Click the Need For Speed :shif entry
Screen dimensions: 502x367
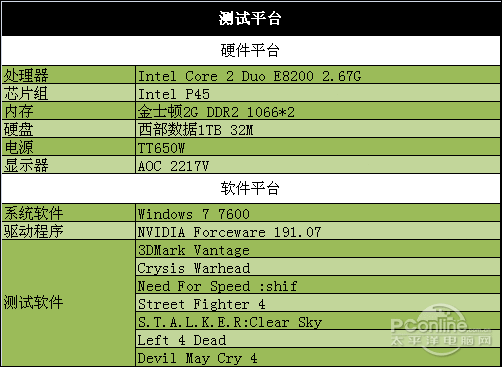[318, 285]
